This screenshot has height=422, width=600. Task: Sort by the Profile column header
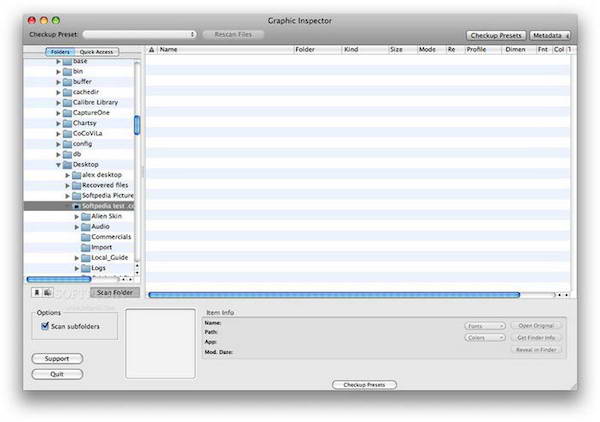coord(483,50)
